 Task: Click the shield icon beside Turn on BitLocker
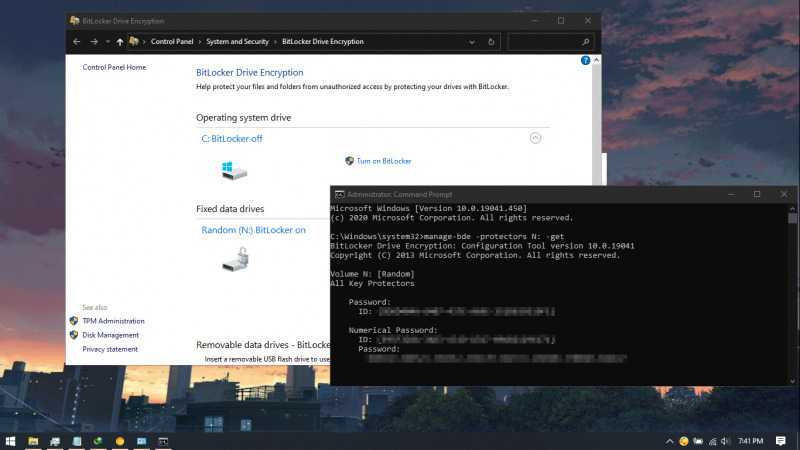349,161
